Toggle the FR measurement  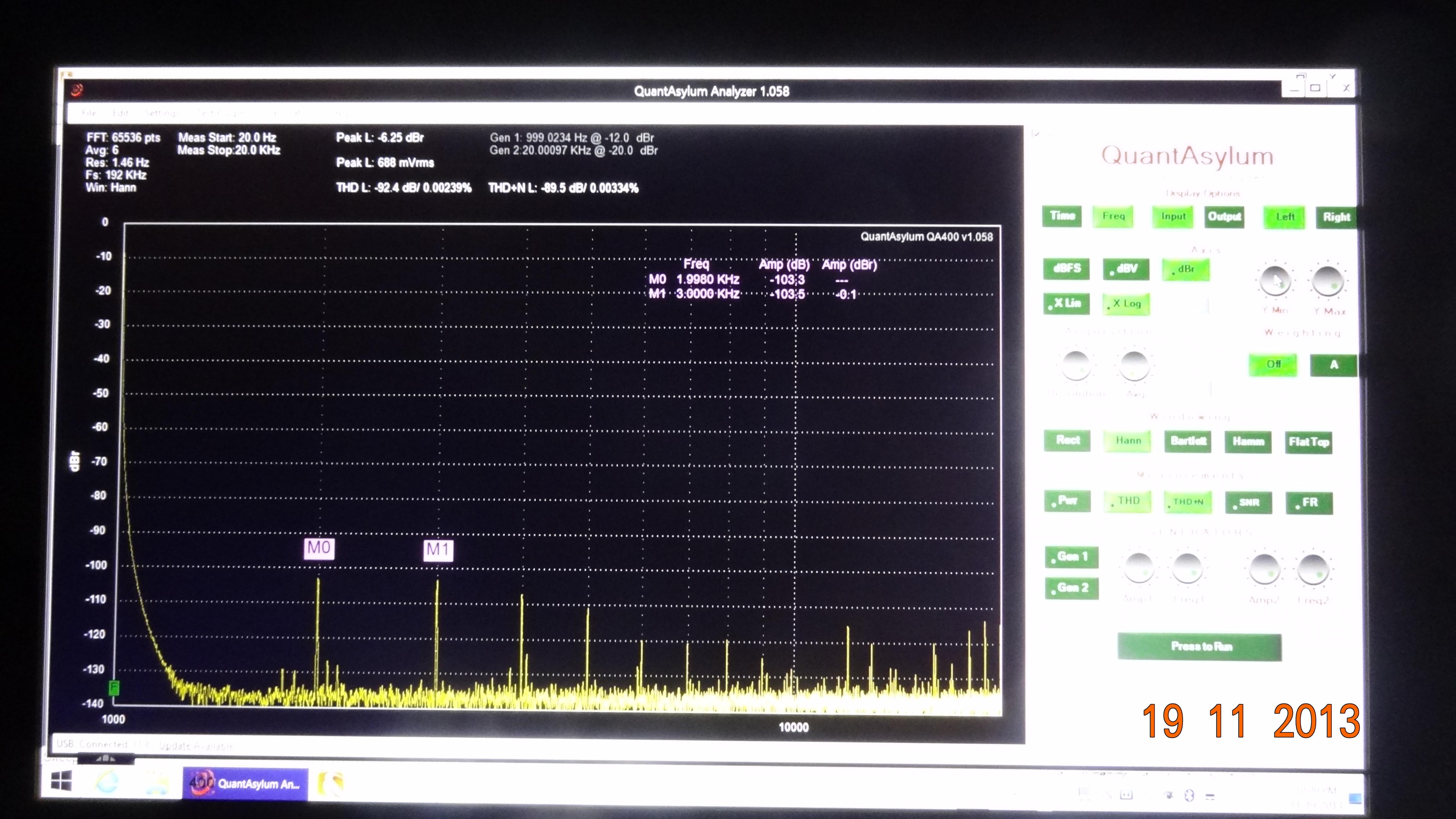pyautogui.click(x=1309, y=503)
